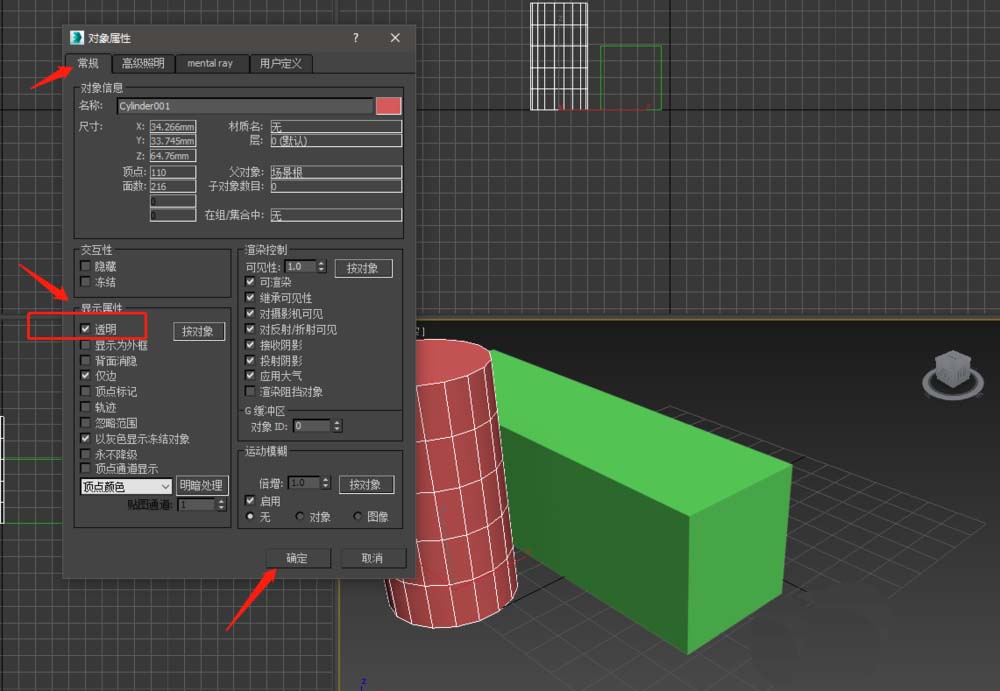1000x691 pixels.
Task: Click the 3ds Max app icon in dialog title
Action: coord(77,38)
